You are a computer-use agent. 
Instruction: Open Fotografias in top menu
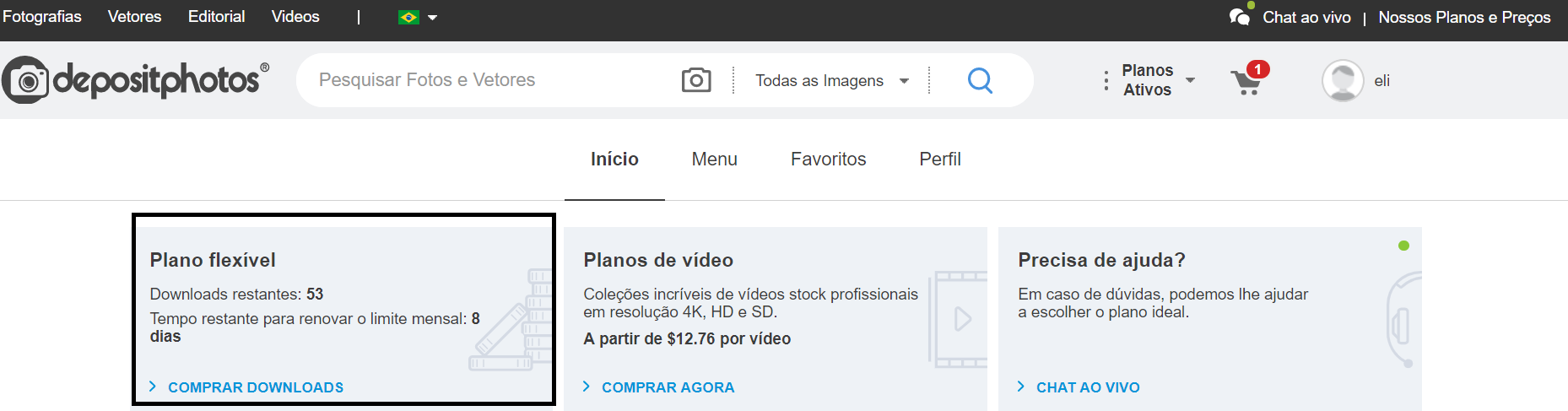[x=42, y=17]
